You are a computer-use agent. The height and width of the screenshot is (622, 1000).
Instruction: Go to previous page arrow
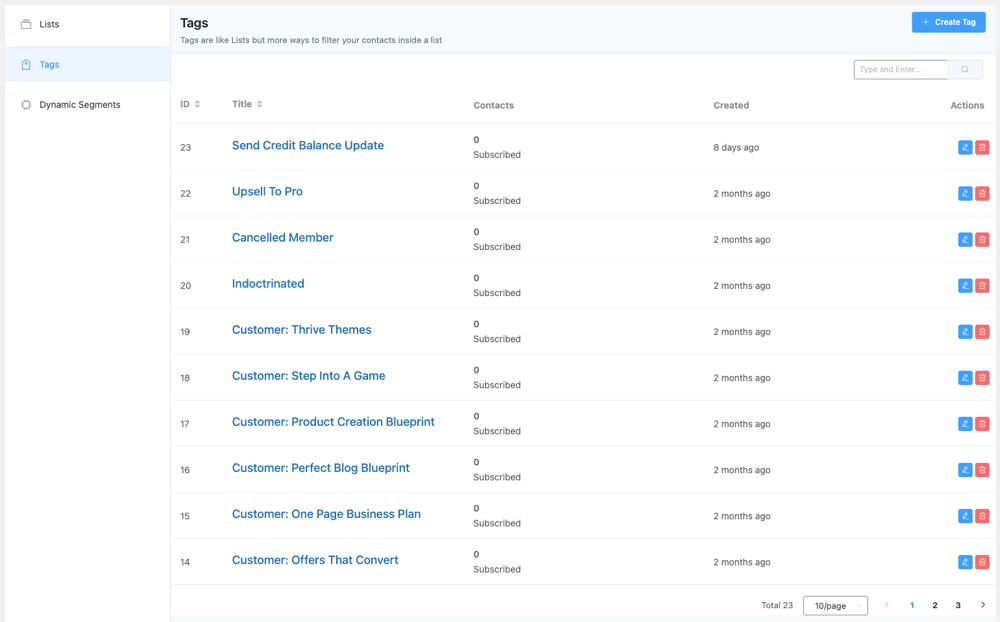pyautogui.click(x=886, y=605)
